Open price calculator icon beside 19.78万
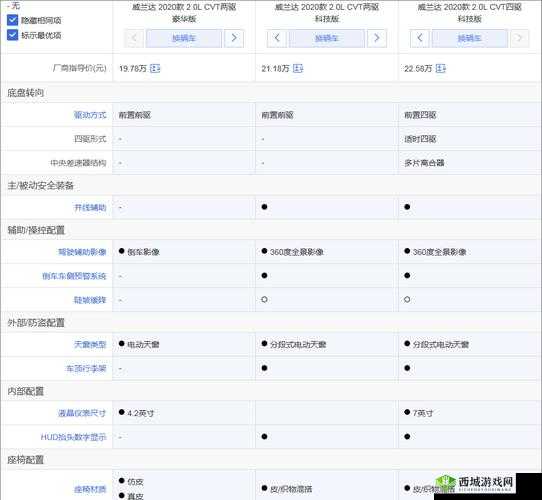Image resolution: width=542 pixels, height=500 pixels. tap(155, 68)
